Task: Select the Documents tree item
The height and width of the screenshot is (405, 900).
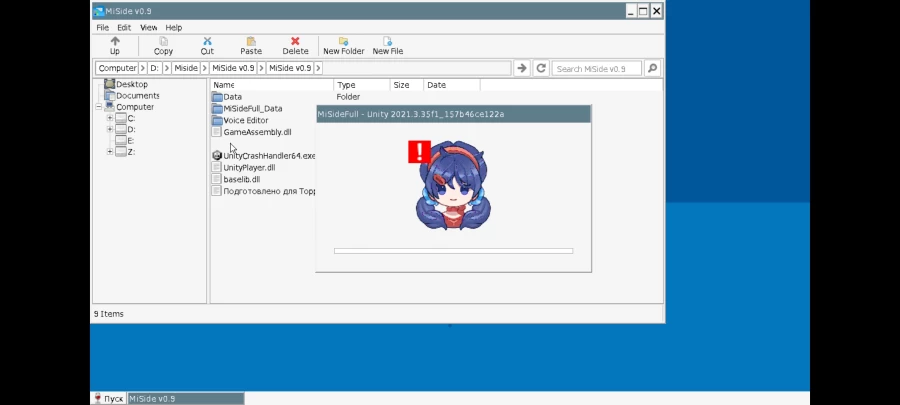Action: pos(137,96)
